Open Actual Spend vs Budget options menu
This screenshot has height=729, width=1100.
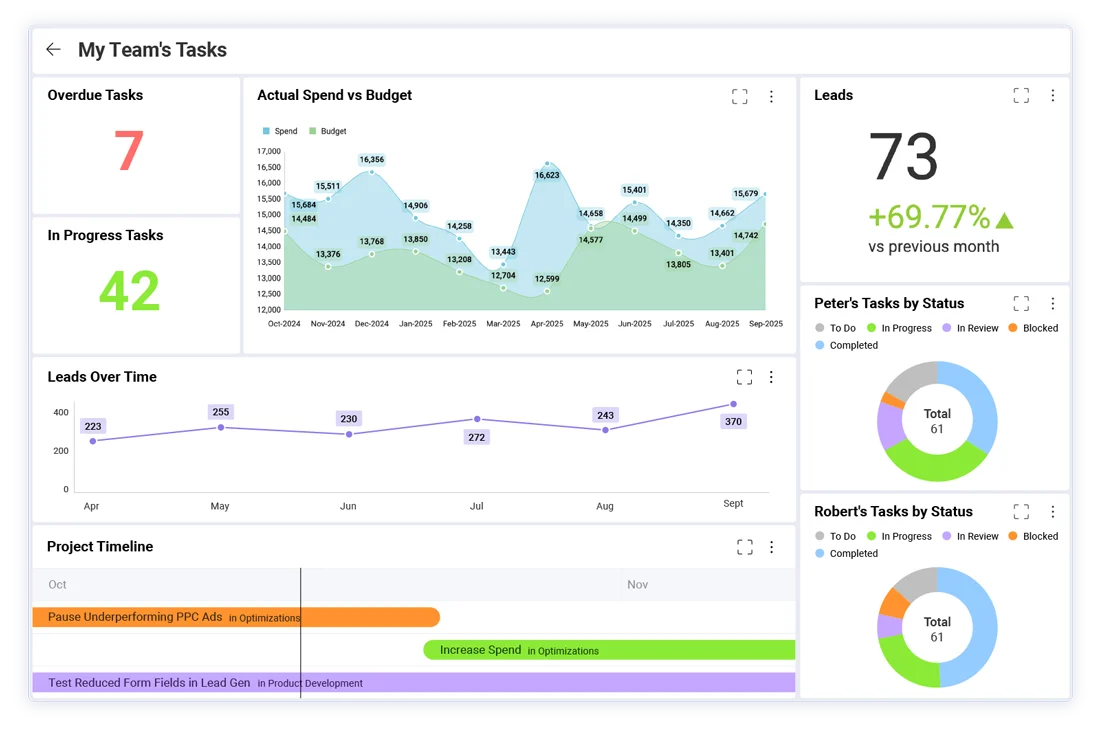click(771, 96)
